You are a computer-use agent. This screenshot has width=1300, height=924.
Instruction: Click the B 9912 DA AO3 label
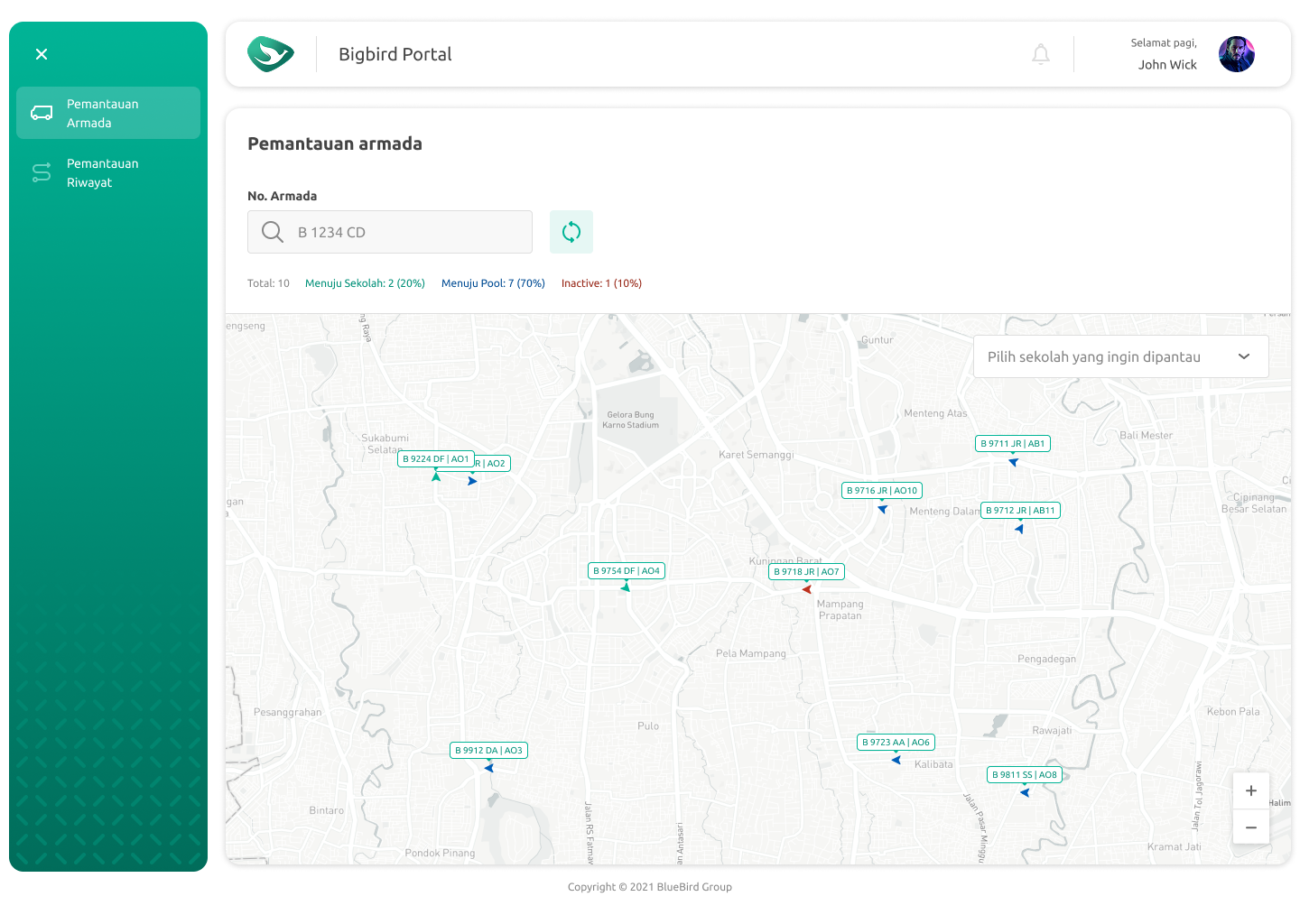(x=488, y=751)
